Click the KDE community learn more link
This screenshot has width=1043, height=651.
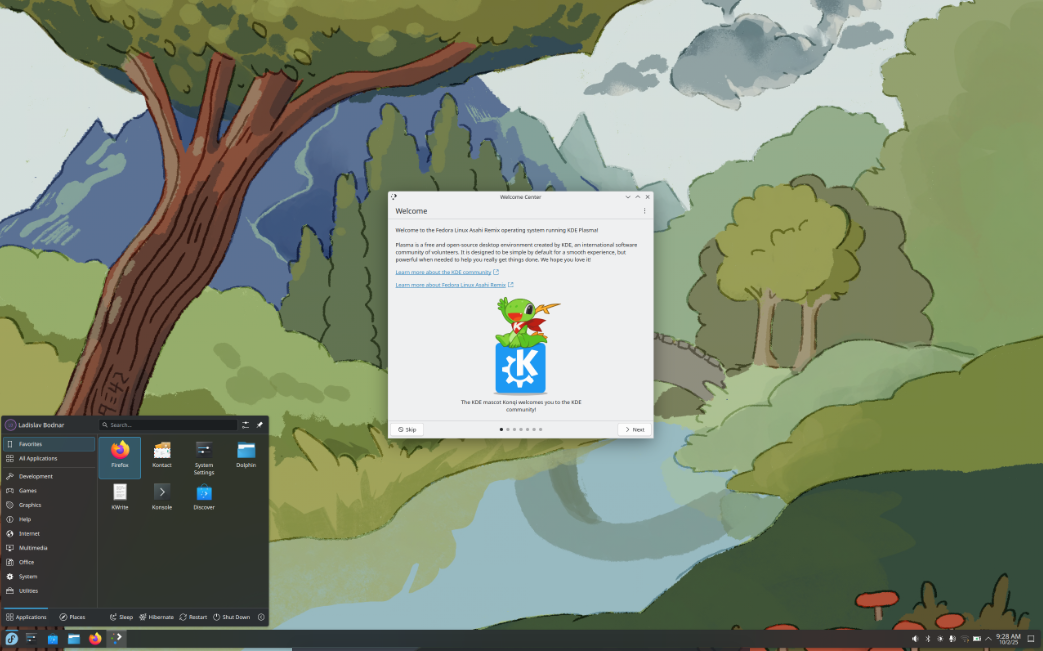445,271
